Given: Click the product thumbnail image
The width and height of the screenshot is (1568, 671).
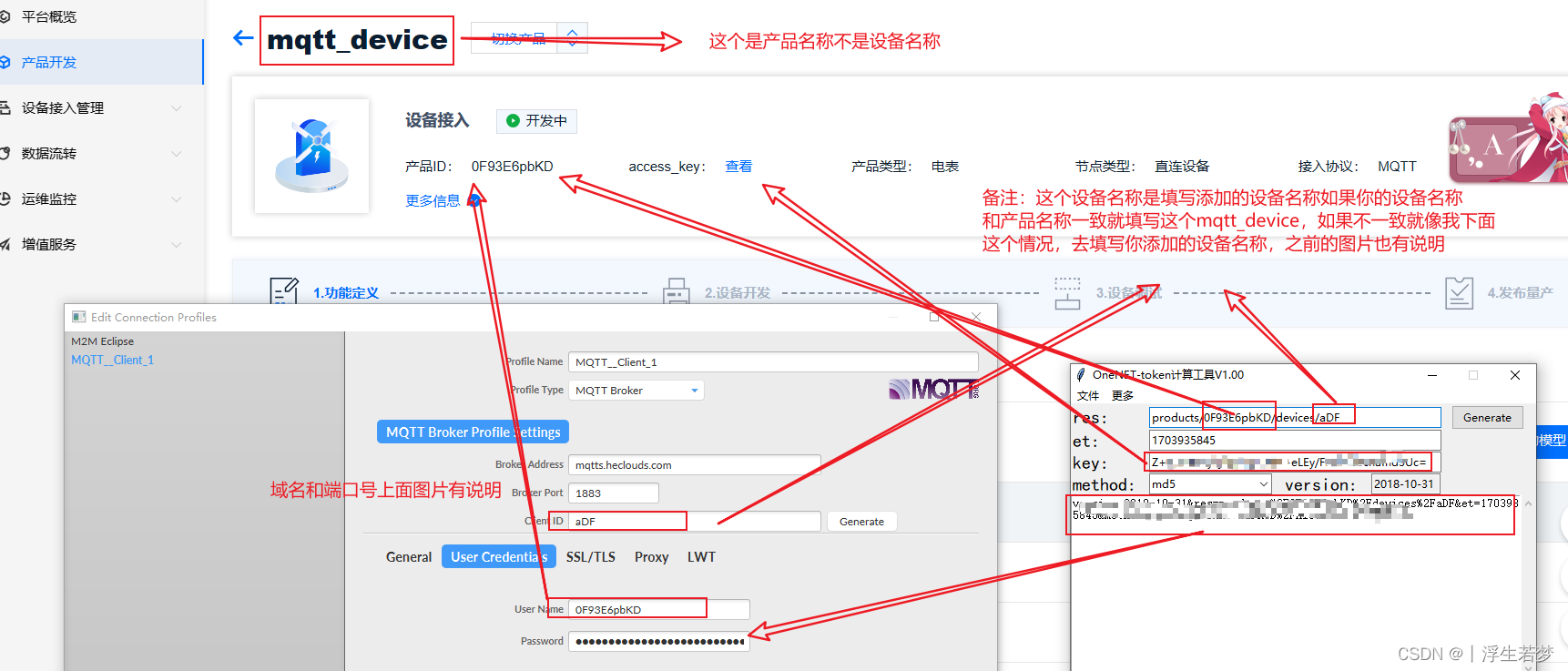Looking at the screenshot, I should coord(311,156).
